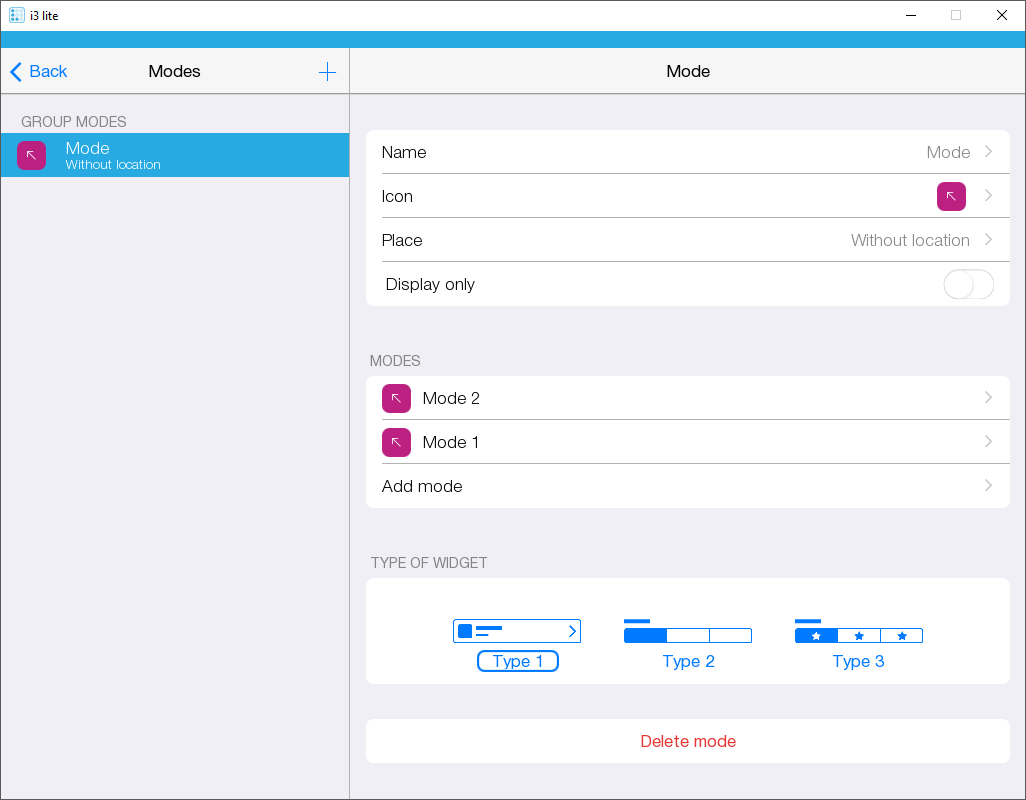
Task: Click the Mode 1 pink arrow icon
Action: point(396,443)
